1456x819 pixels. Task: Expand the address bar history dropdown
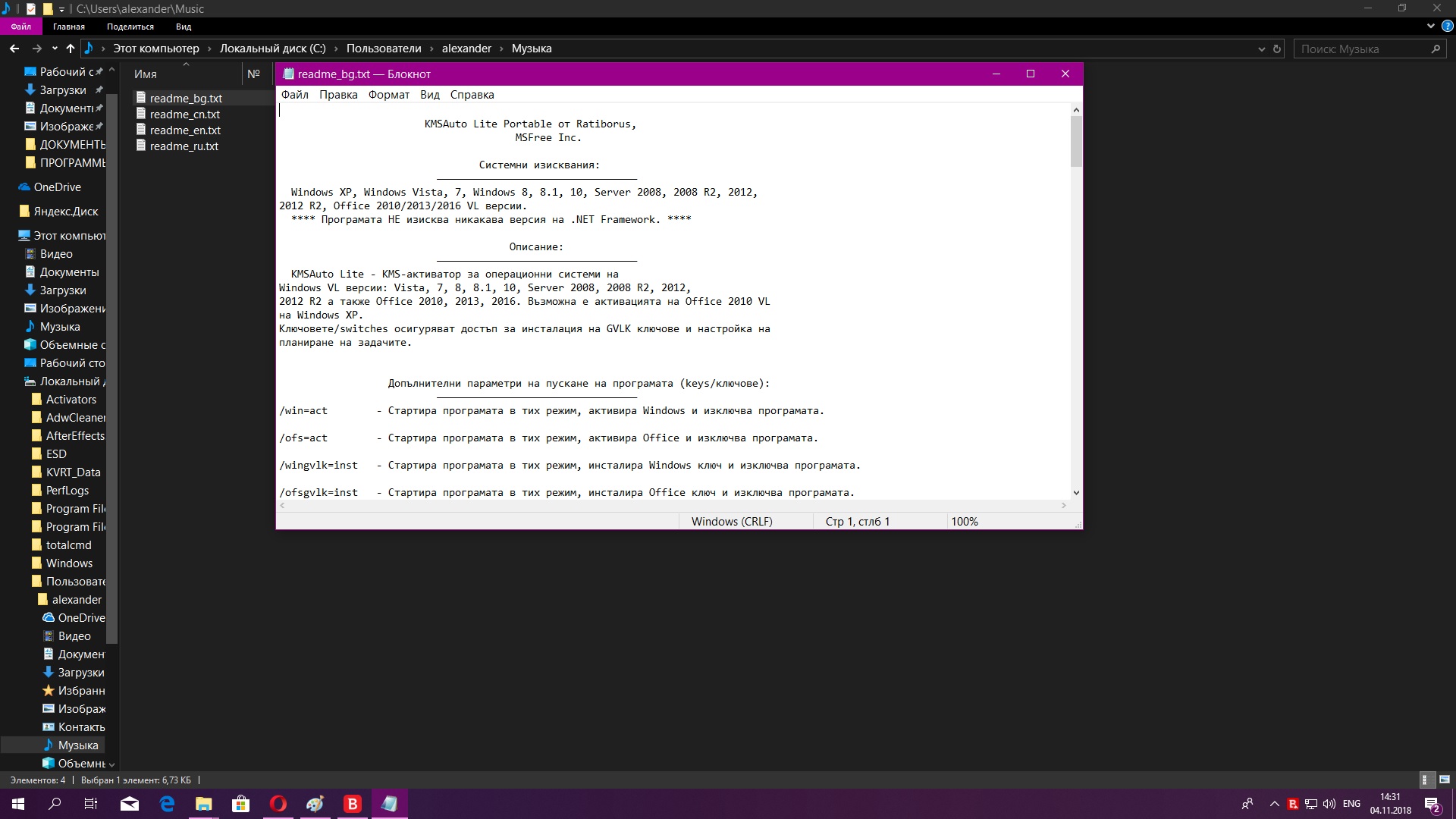coord(1261,49)
